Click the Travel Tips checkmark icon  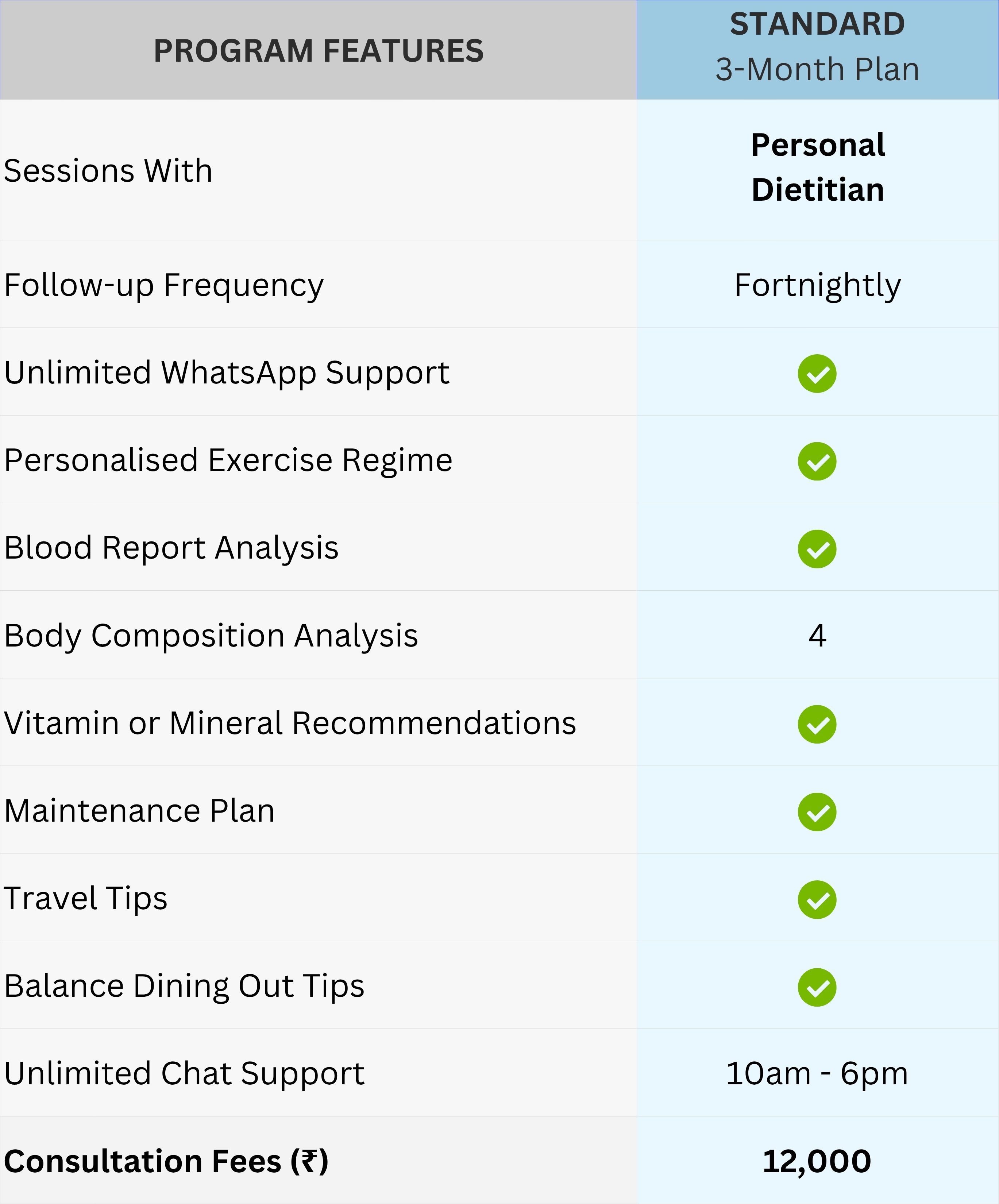pos(817,900)
